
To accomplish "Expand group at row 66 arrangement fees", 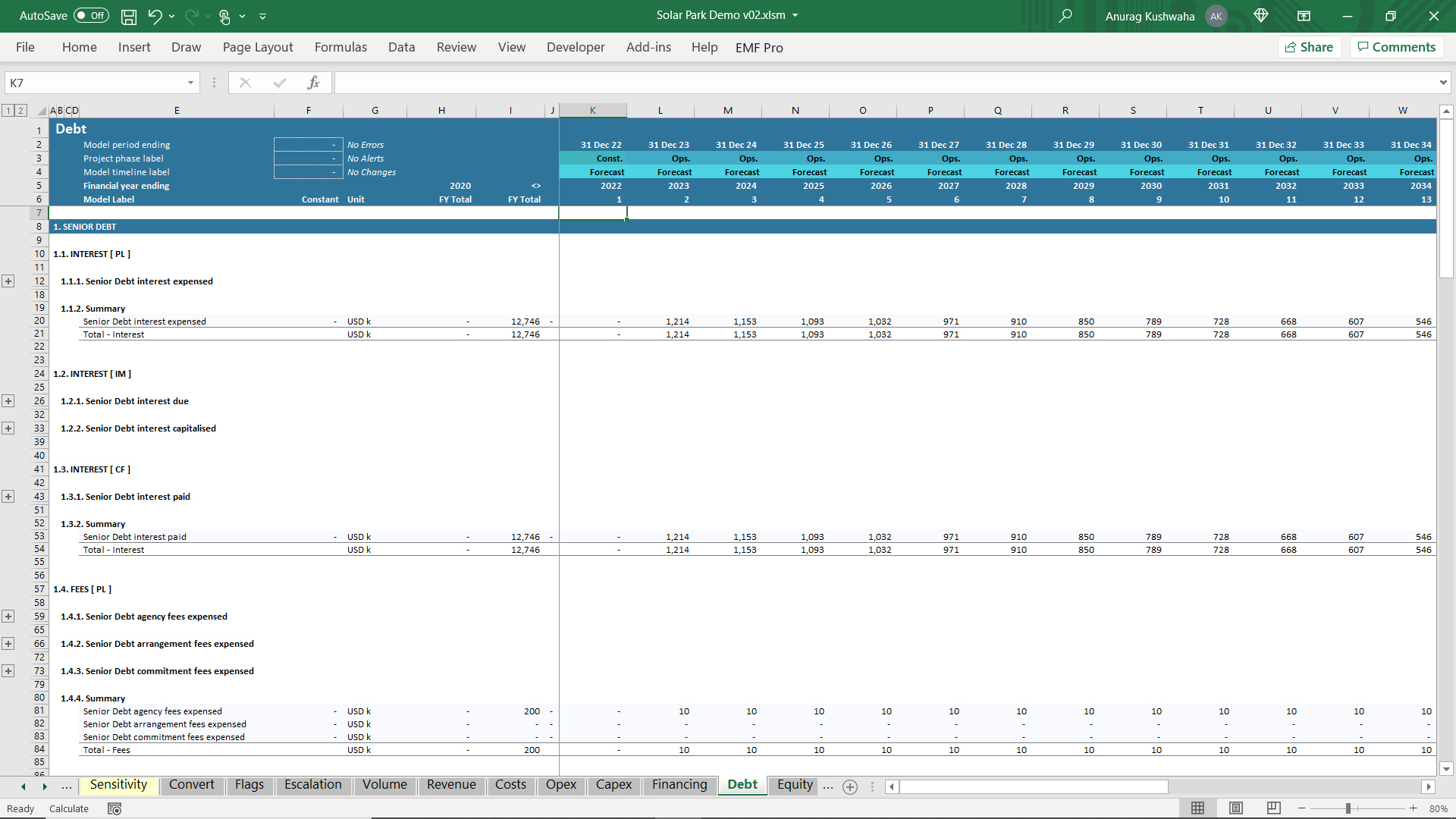I will tap(8, 644).
